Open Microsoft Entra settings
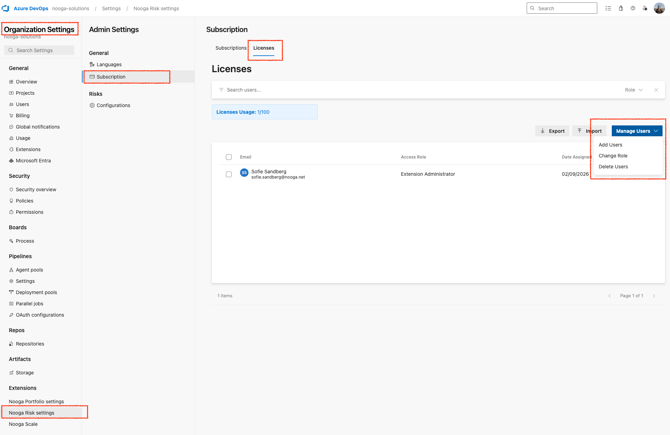670x435 pixels. pos(33,161)
